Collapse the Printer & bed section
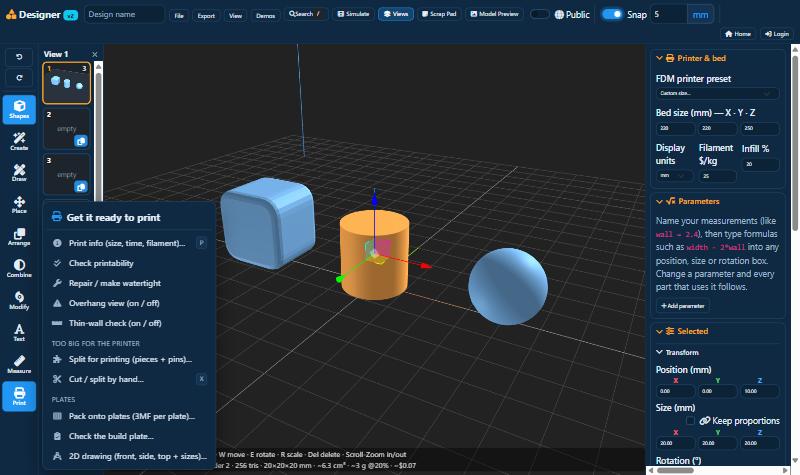Viewport: 800px width, 475px height. point(659,58)
